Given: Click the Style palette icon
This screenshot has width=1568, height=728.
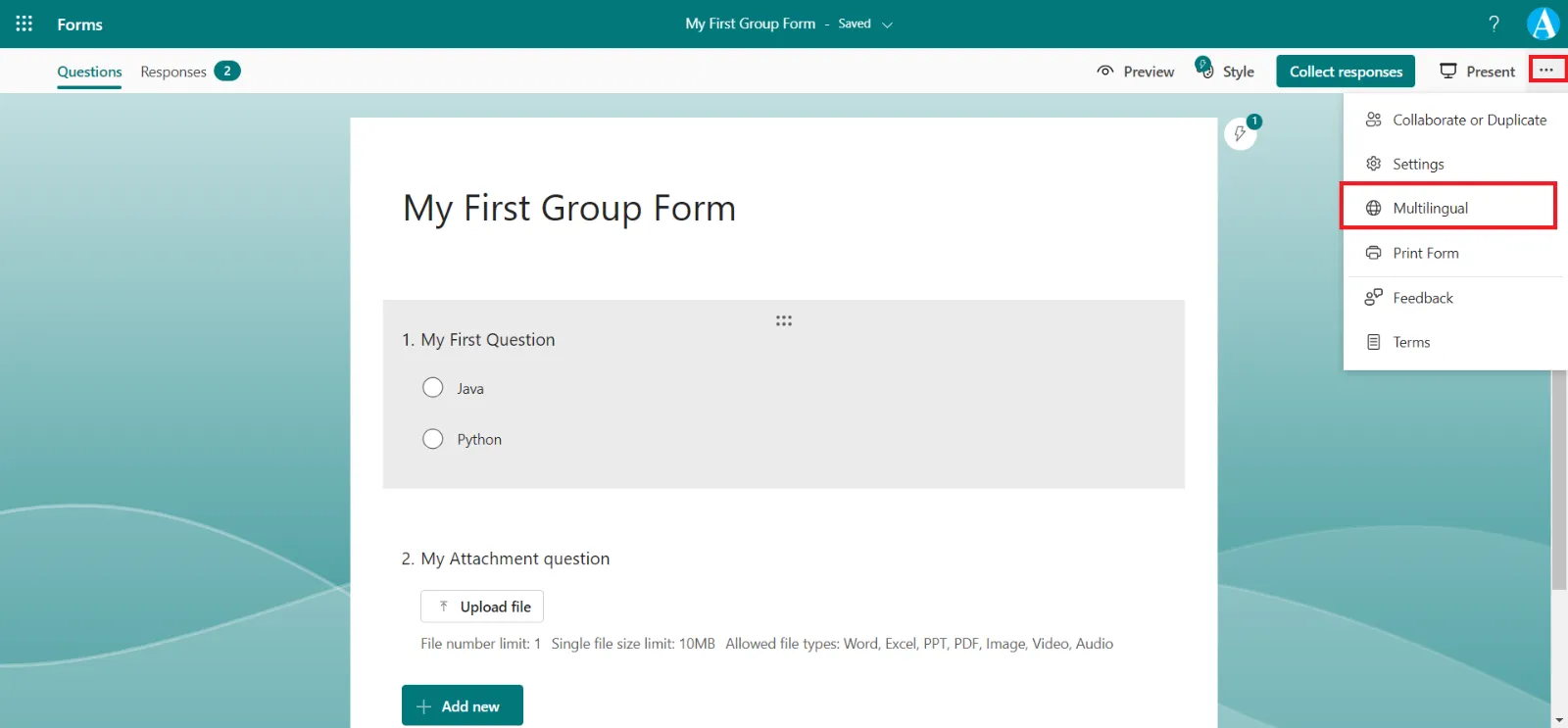Looking at the screenshot, I should click(x=1204, y=68).
